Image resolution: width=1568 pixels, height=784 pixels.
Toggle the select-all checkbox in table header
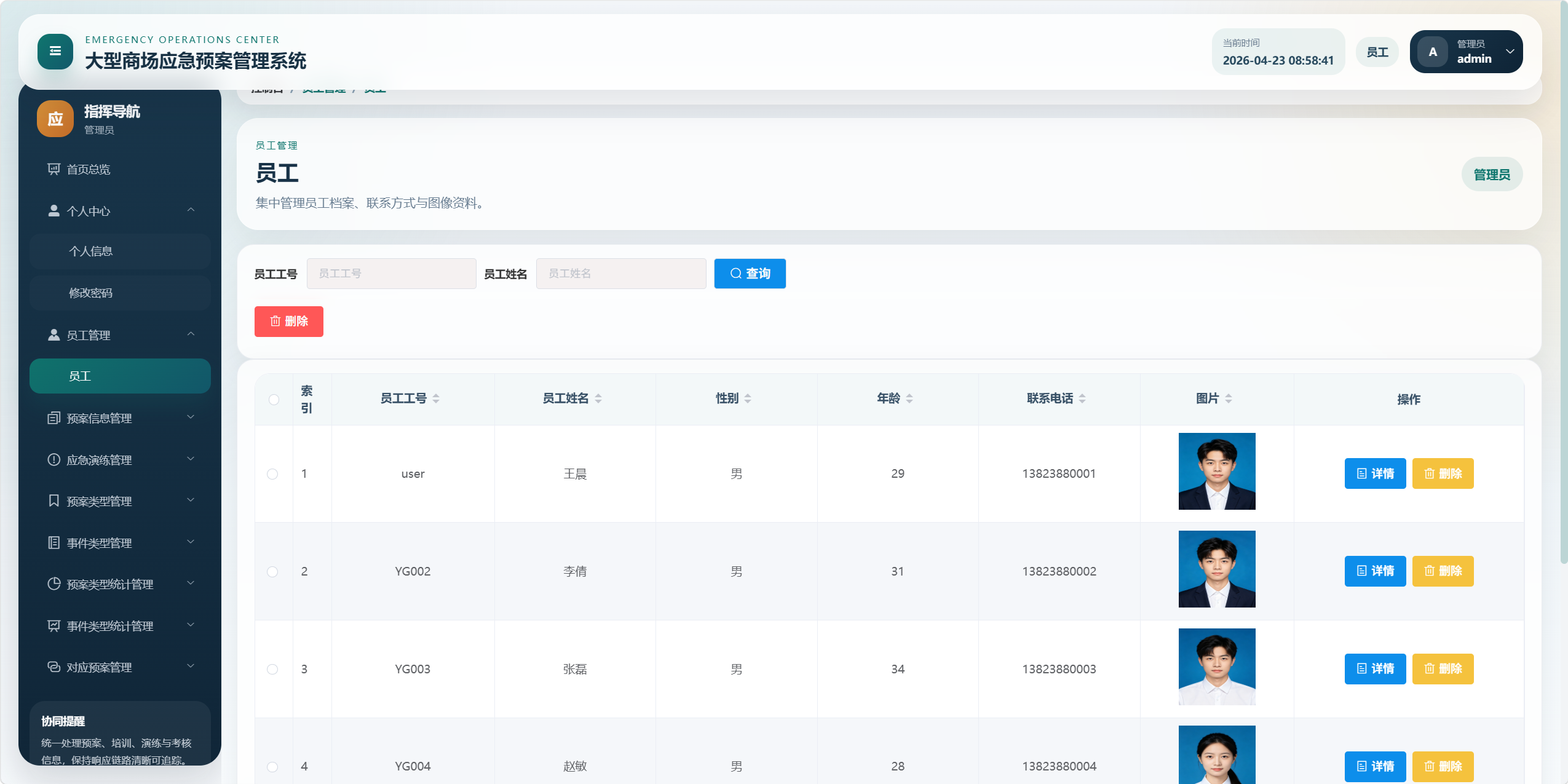coord(274,400)
